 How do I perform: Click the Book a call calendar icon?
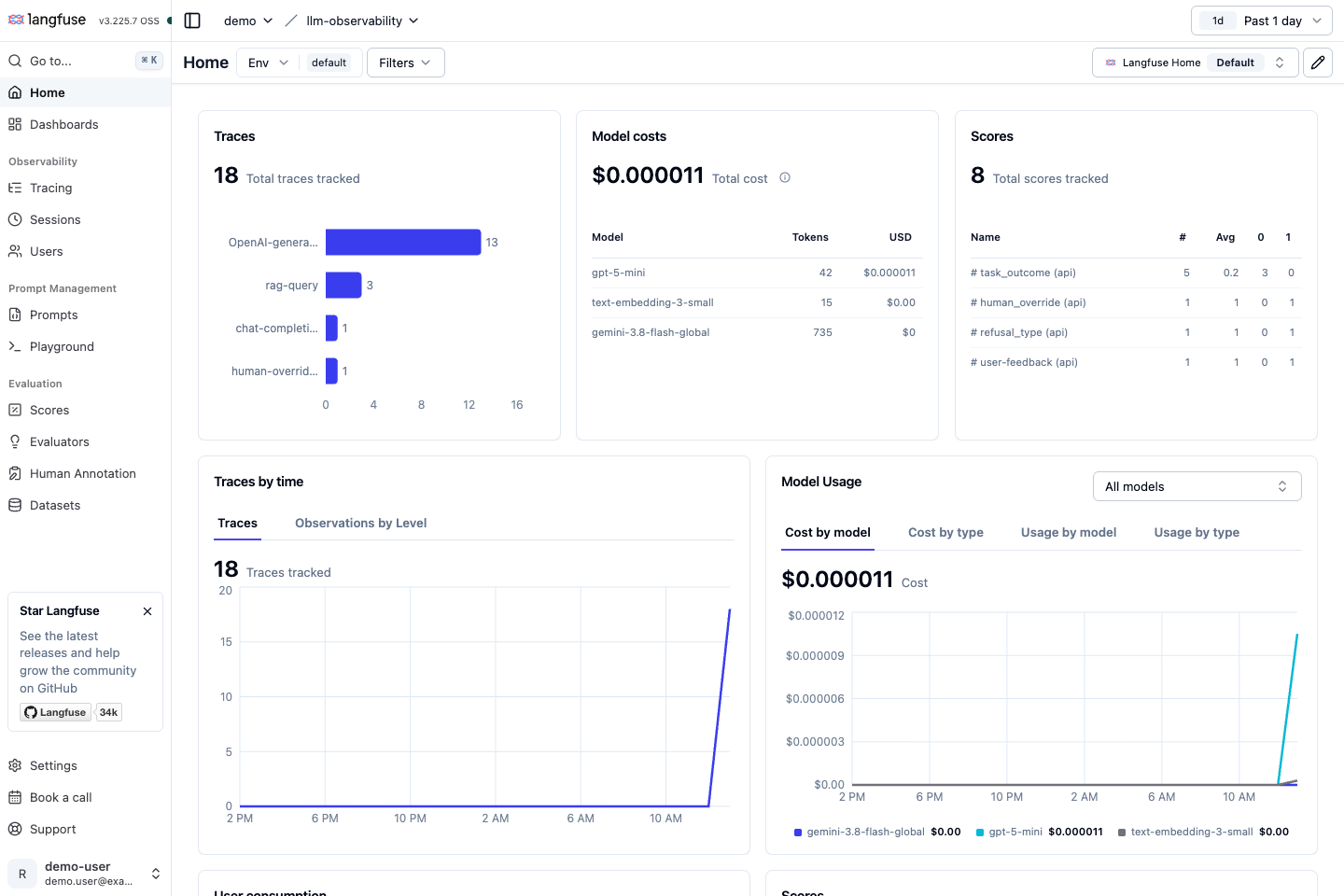(15, 797)
